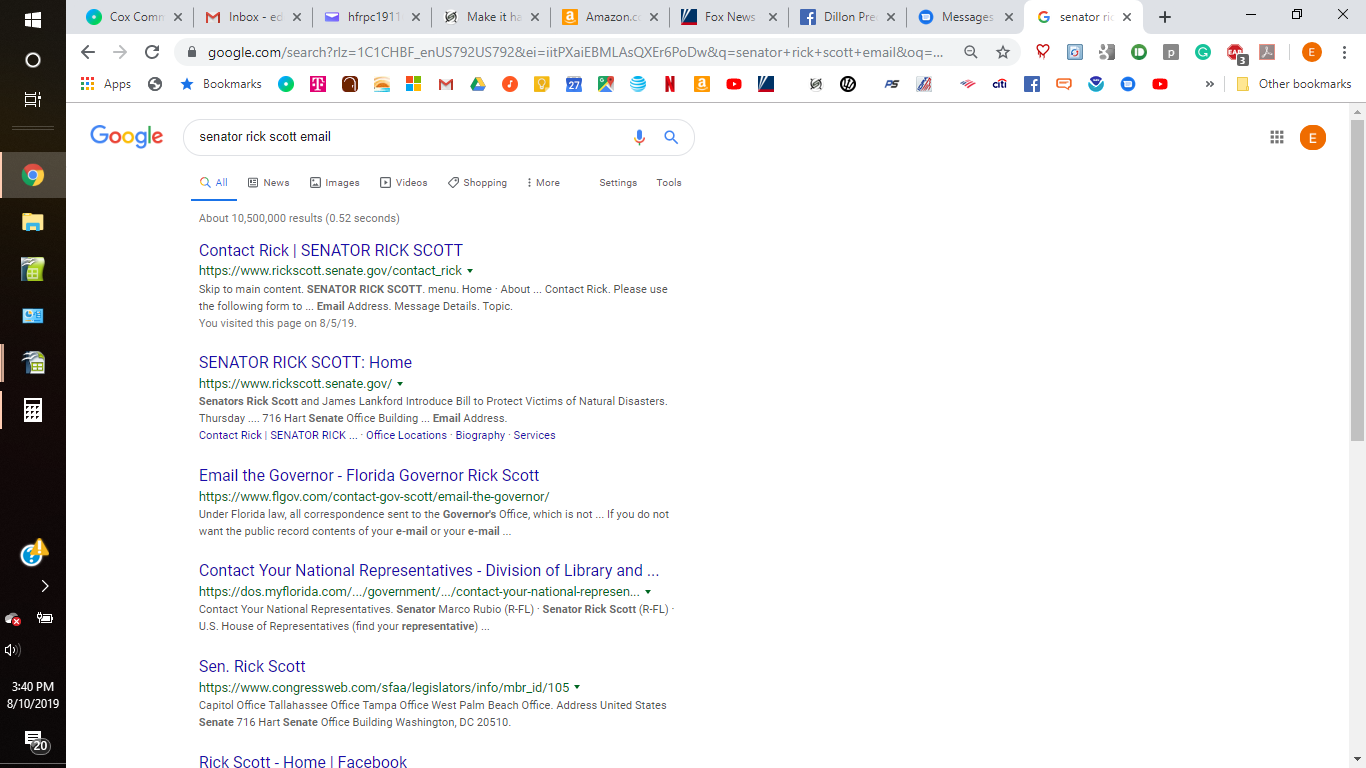Open new browser tab with plus button
The width and height of the screenshot is (1366, 768).
[1165, 17]
